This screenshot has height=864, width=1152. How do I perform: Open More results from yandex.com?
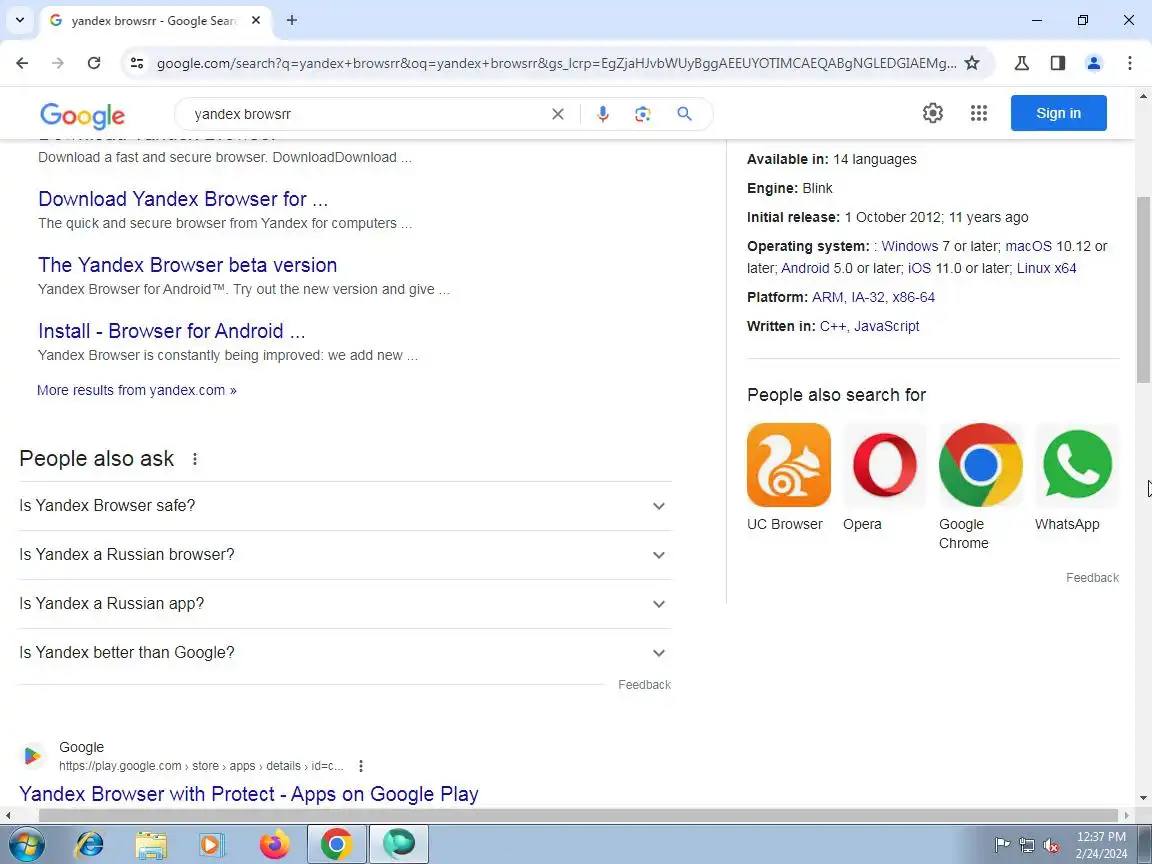(x=137, y=390)
